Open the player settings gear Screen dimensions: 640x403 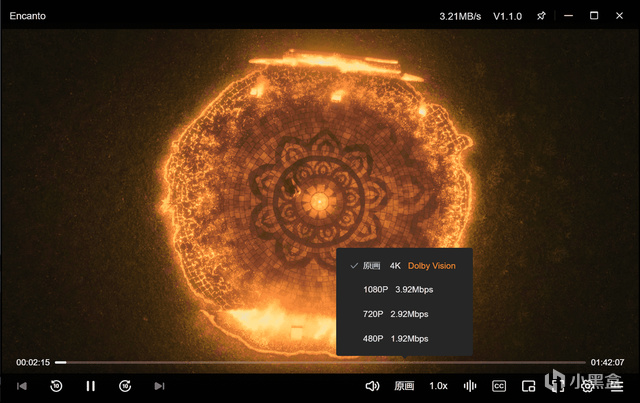(x=588, y=386)
